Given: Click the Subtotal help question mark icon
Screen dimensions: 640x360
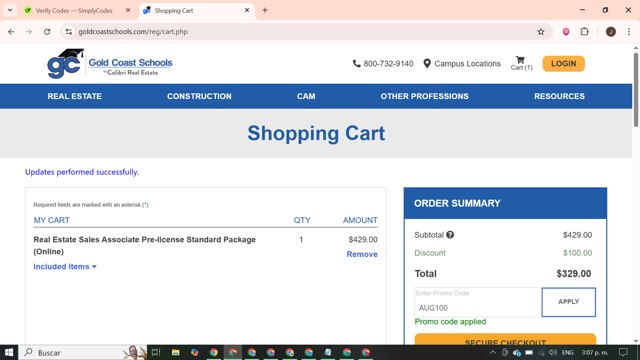Looking at the screenshot, I should click(450, 235).
